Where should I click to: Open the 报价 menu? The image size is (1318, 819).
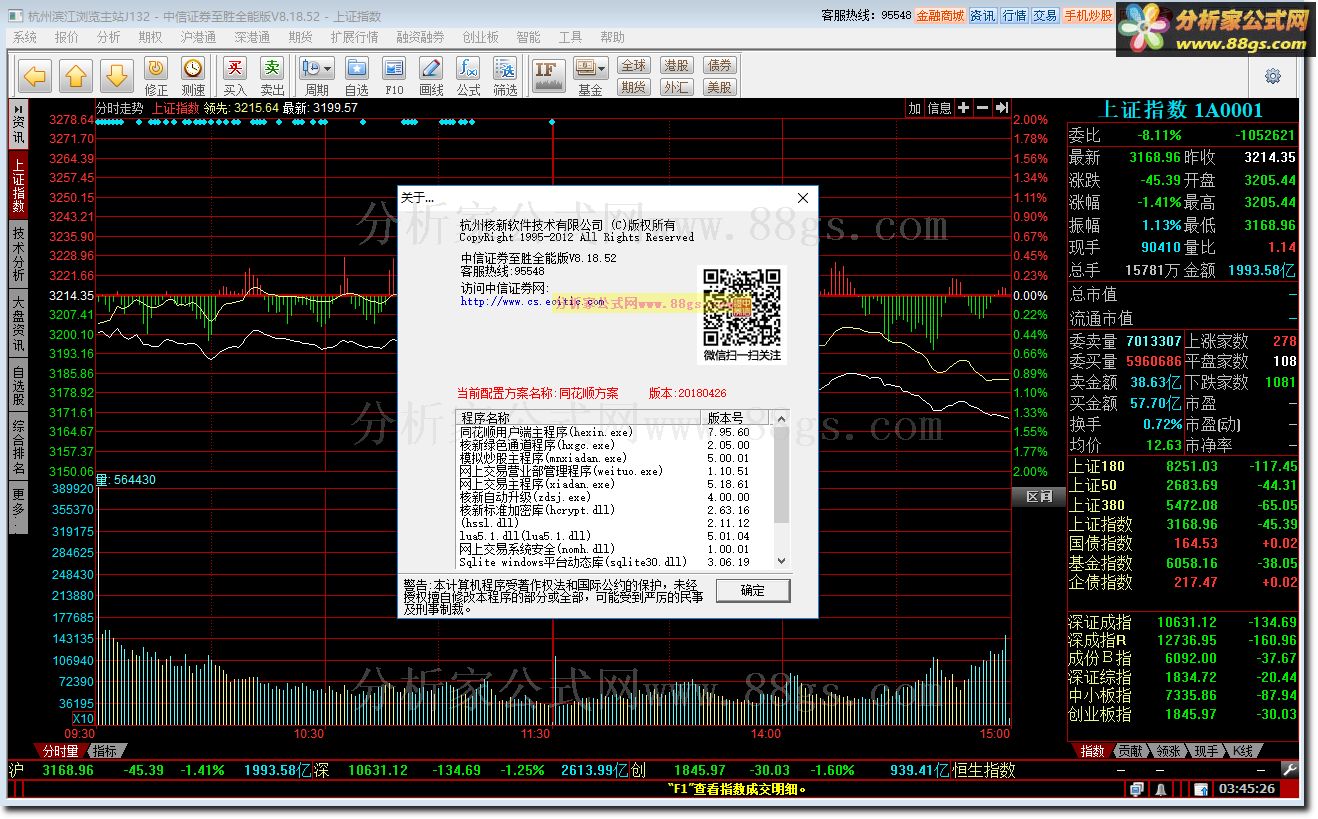pos(67,38)
